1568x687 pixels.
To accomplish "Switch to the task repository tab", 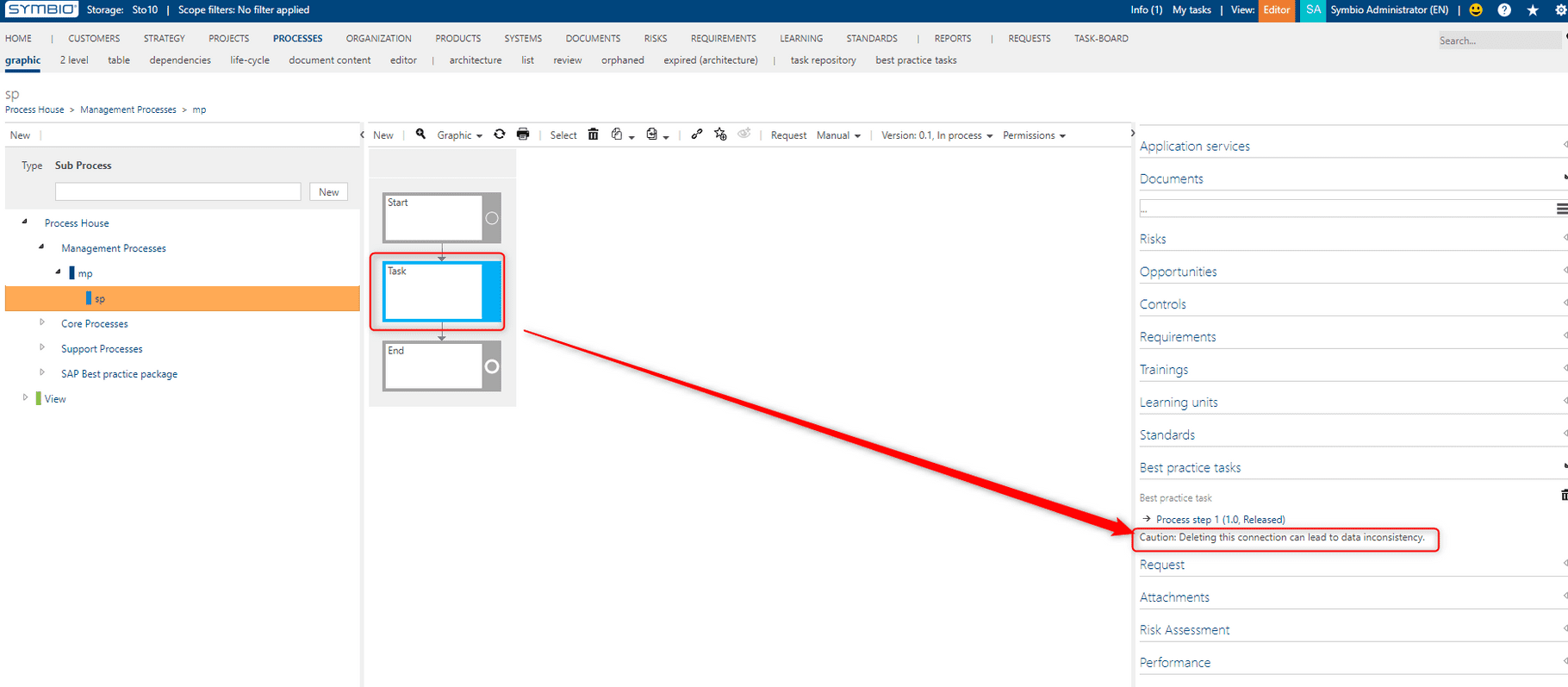I will 823,60.
